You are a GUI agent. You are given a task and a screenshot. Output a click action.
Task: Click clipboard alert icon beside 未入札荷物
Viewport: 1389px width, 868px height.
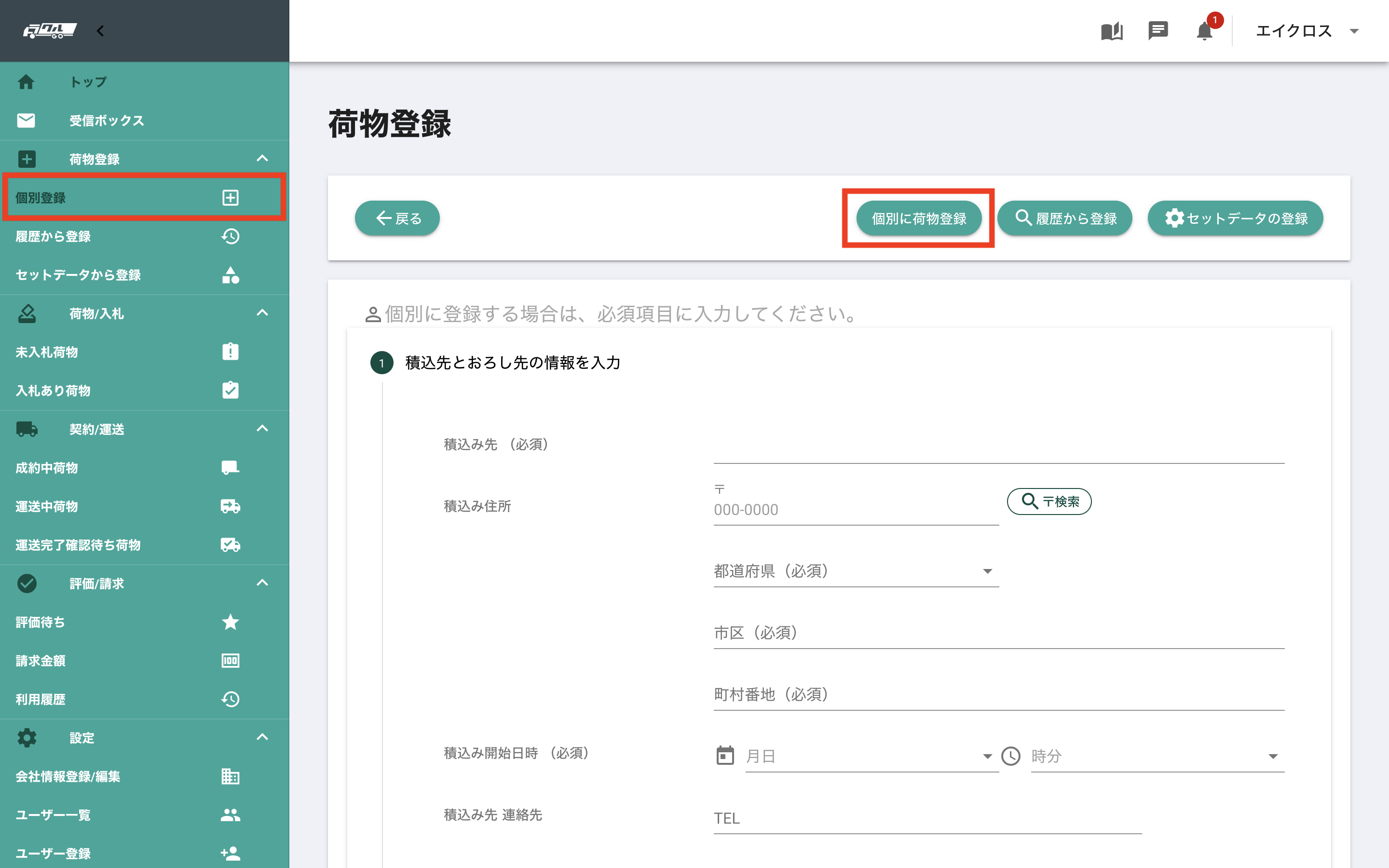coord(230,352)
